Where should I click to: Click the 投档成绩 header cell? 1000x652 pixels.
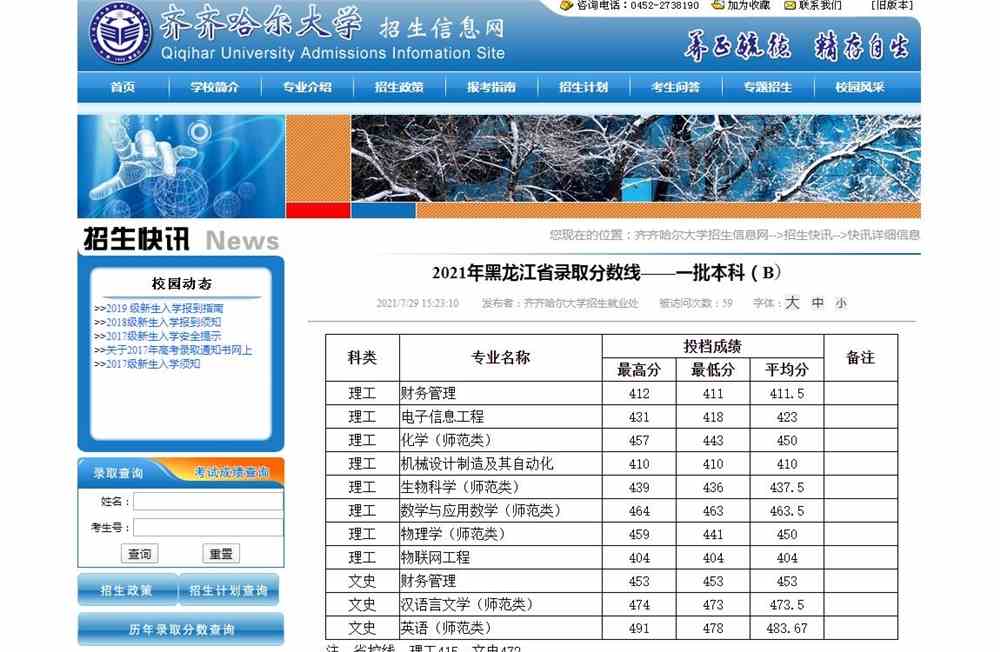pyautogui.click(x=712, y=346)
